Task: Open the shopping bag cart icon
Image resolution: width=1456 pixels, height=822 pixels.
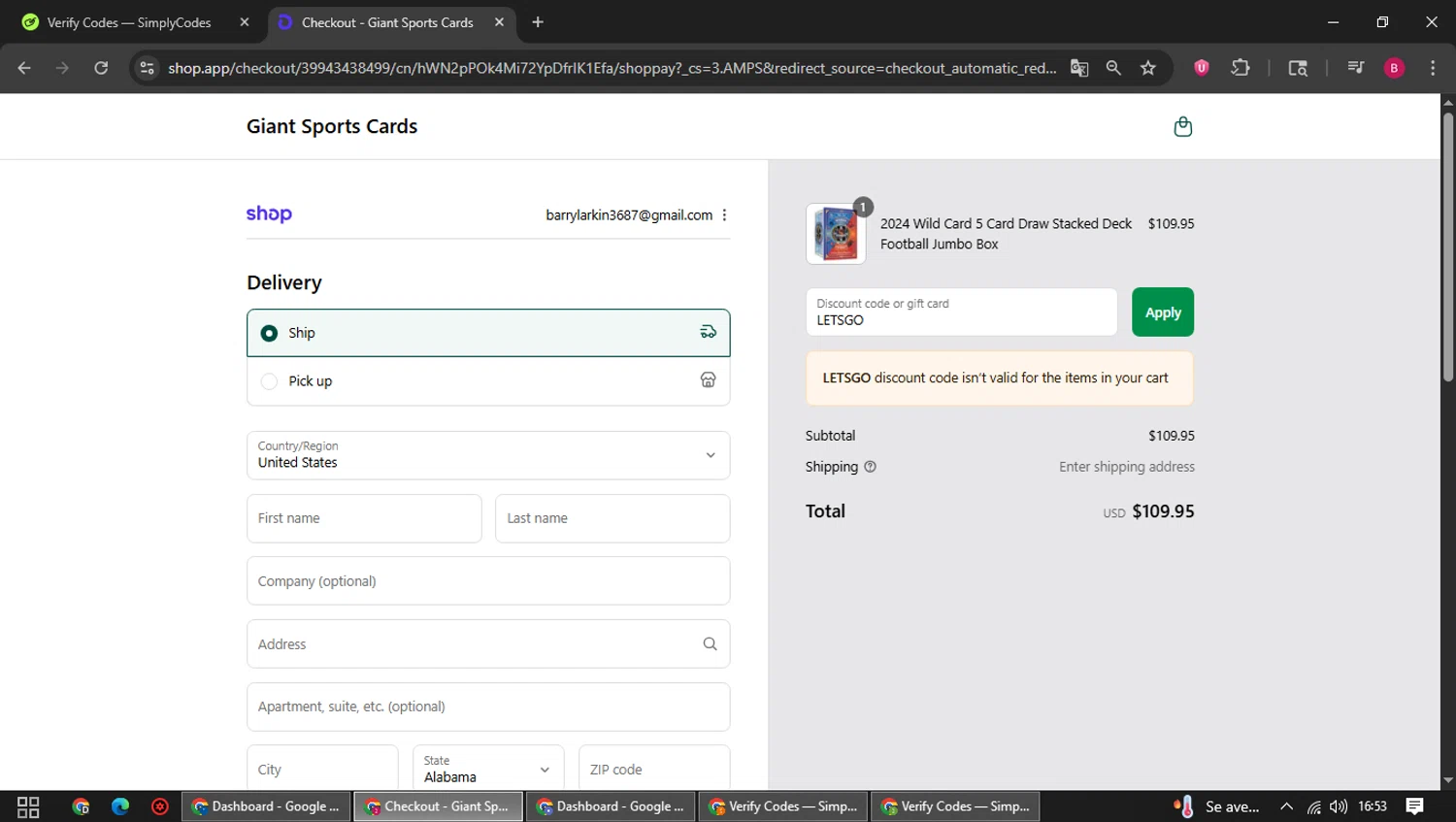Action: 1182,126
